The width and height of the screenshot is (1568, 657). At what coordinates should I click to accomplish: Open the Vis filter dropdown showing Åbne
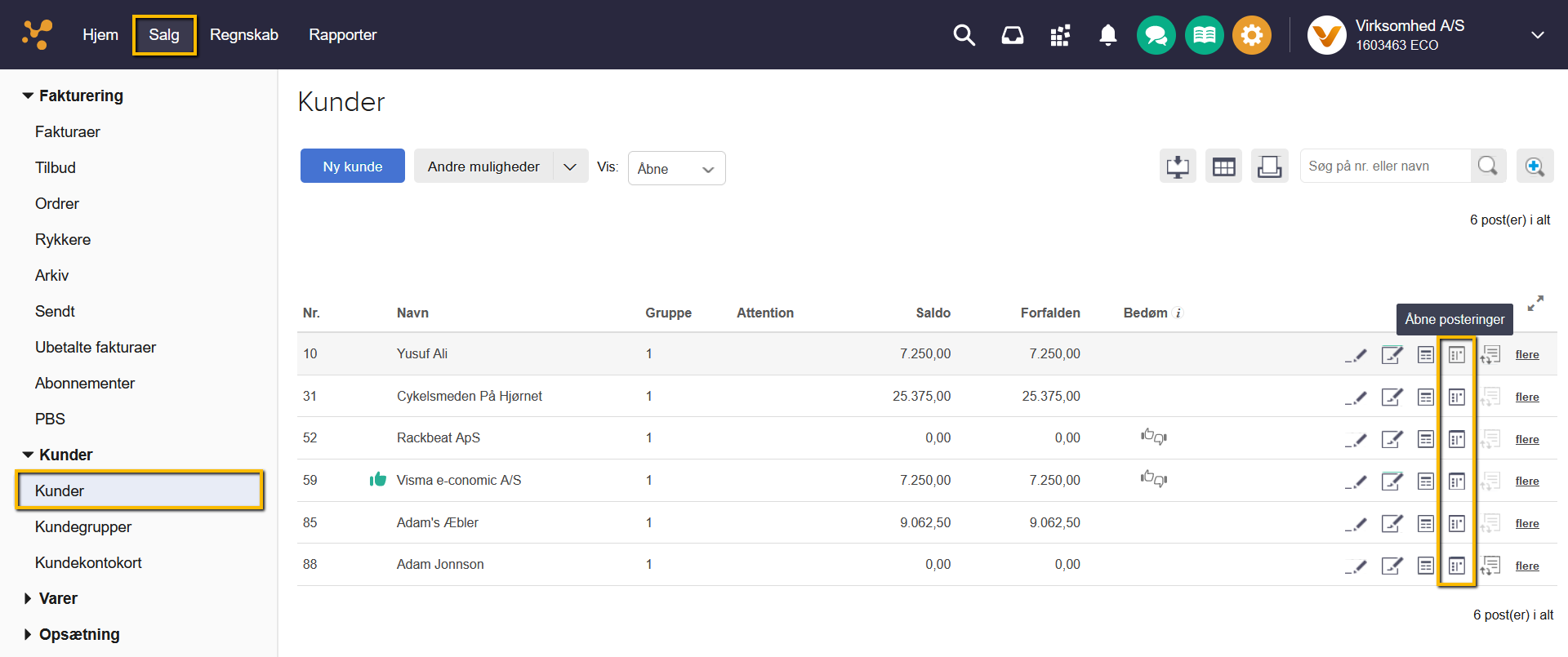click(x=676, y=168)
